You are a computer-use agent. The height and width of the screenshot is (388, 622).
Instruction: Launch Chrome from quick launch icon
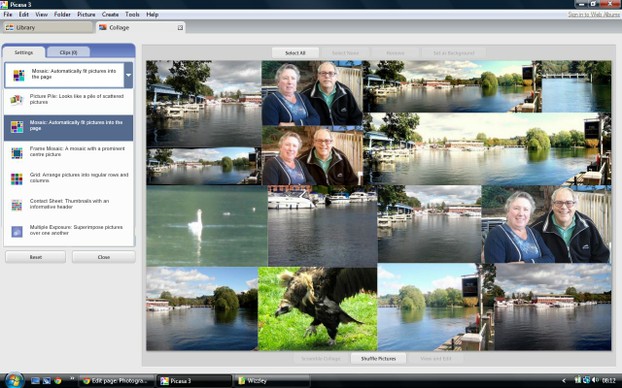tap(58, 381)
